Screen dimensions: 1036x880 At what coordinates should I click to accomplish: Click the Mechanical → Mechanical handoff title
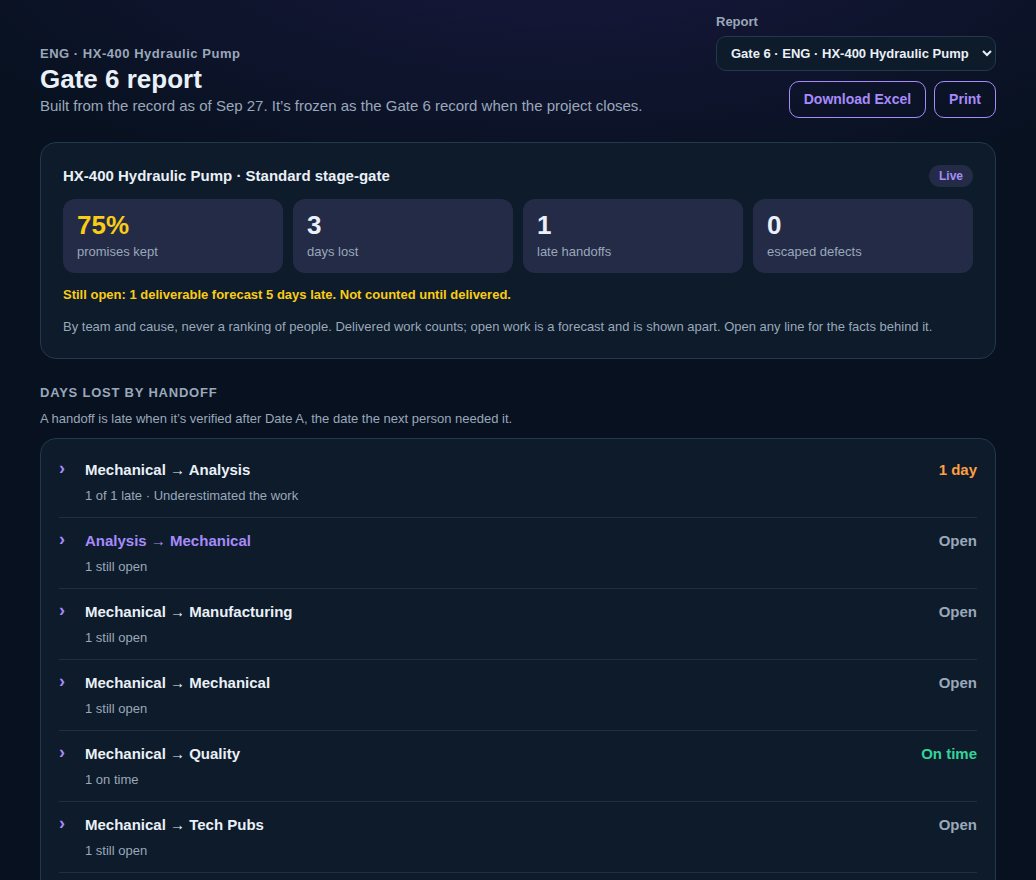pyautogui.click(x=177, y=683)
